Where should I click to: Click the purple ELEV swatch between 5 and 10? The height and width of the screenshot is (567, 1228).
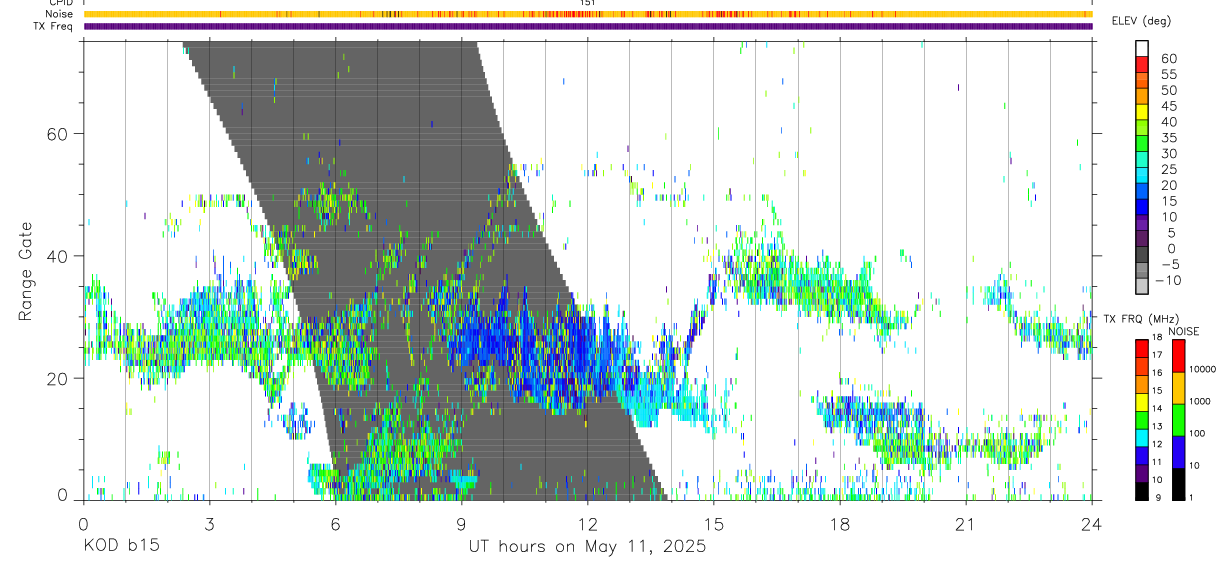point(1142,224)
